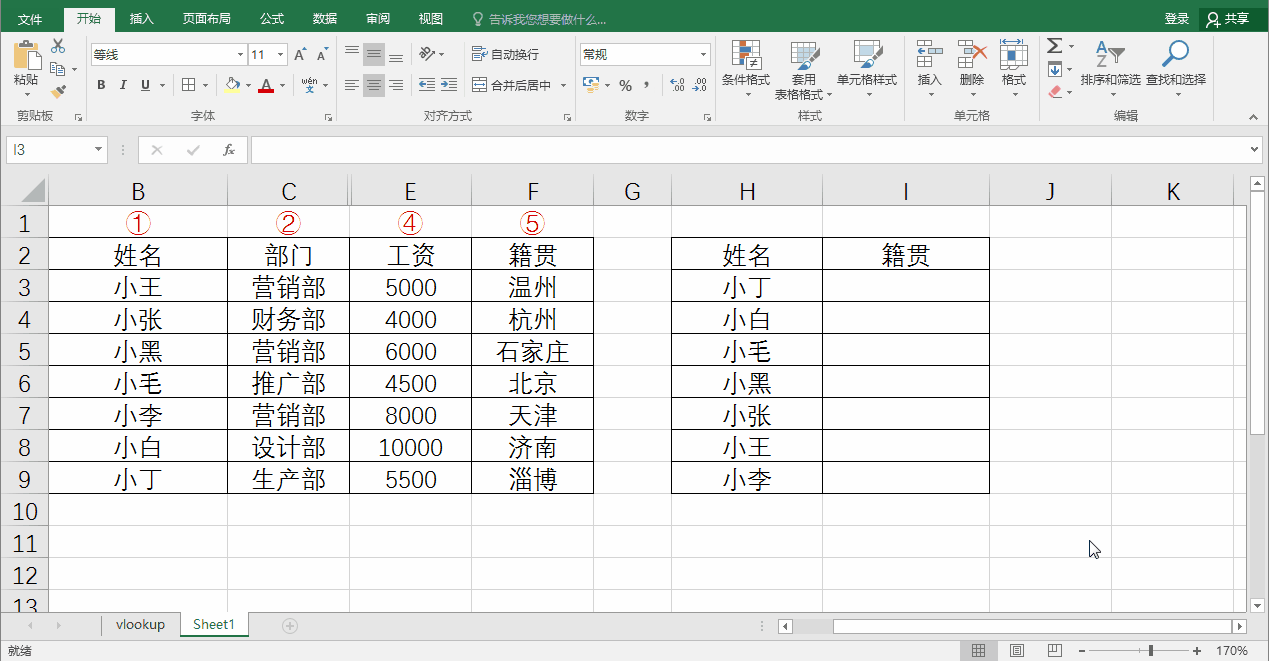Switch to the 页面布局 Page Layout tab
The width and height of the screenshot is (1269, 661).
coord(206,19)
